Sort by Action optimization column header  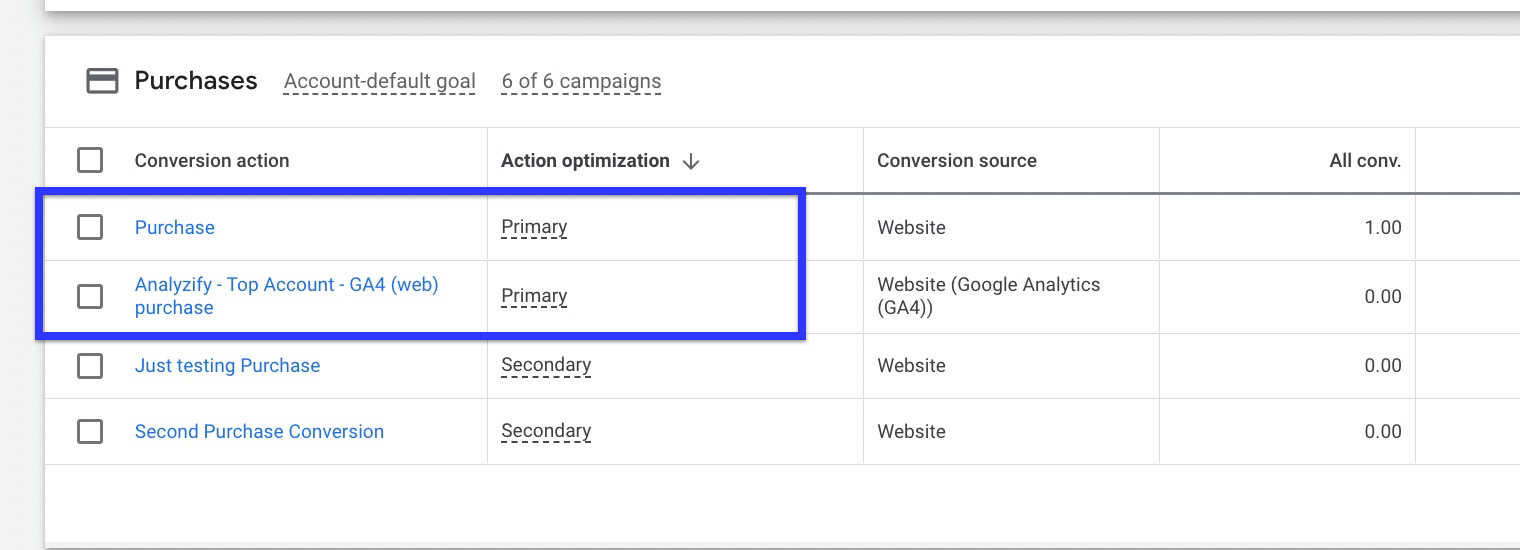585,161
